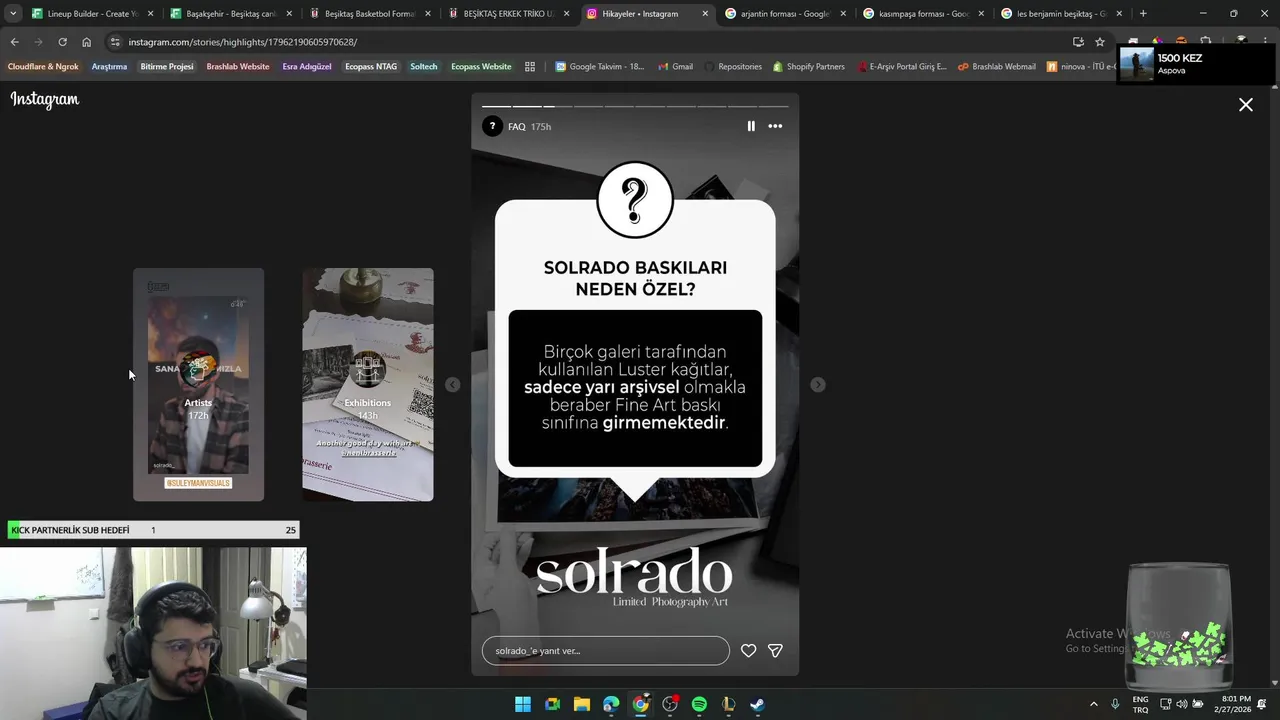
Task: Open League of Legends from the taskbar
Action: (728, 704)
